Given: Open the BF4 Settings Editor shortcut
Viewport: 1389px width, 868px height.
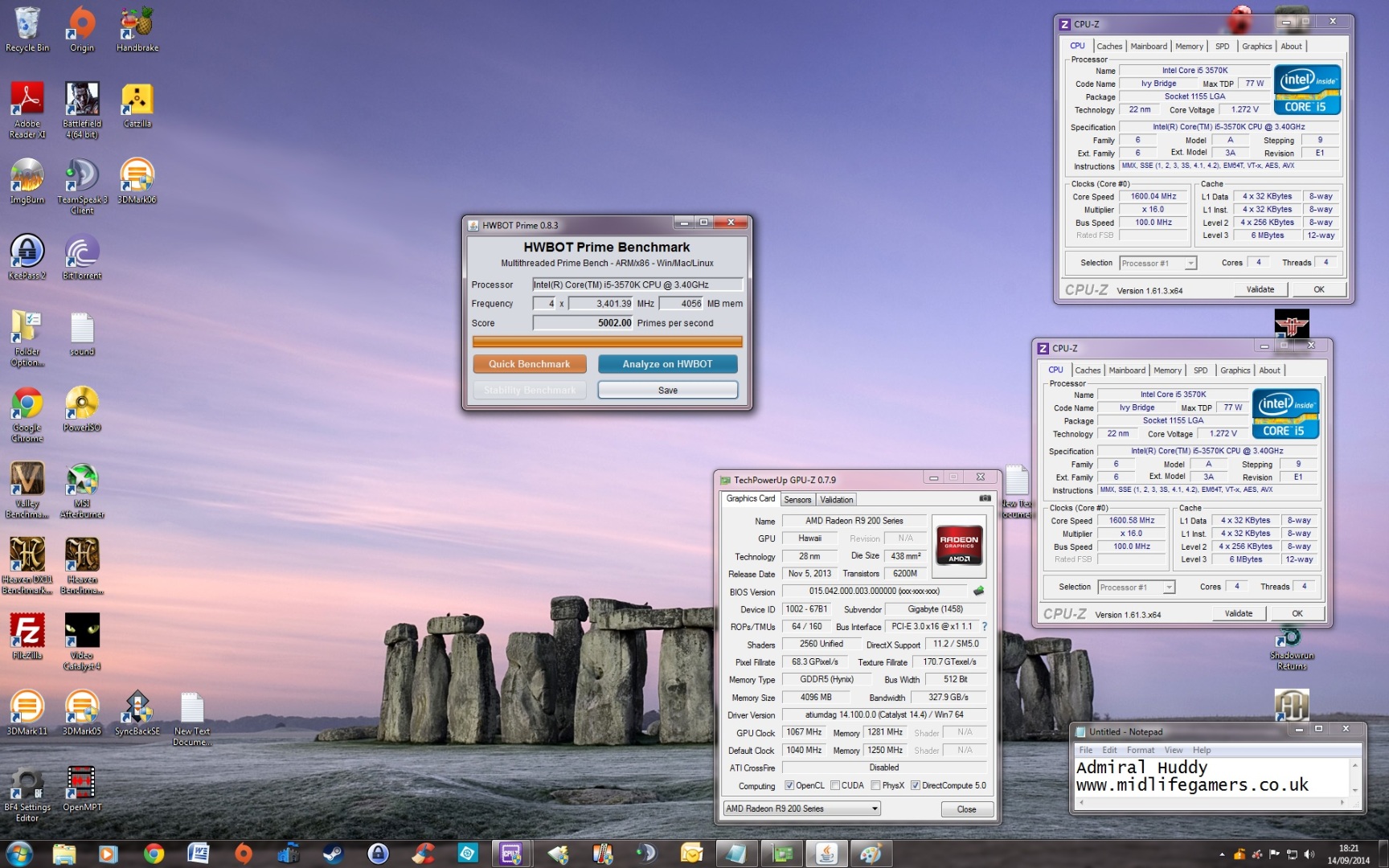Looking at the screenshot, I should point(27,794).
